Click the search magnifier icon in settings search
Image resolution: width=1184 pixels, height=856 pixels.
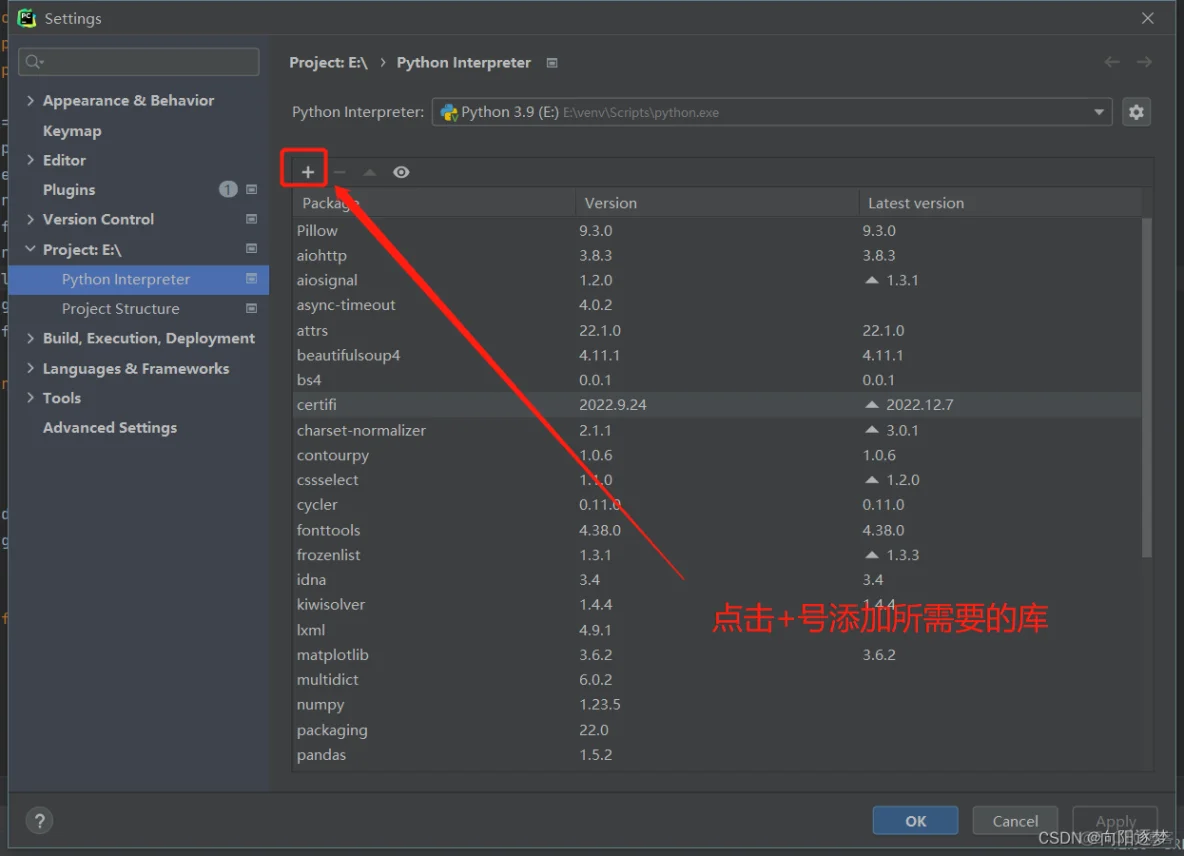tap(34, 61)
